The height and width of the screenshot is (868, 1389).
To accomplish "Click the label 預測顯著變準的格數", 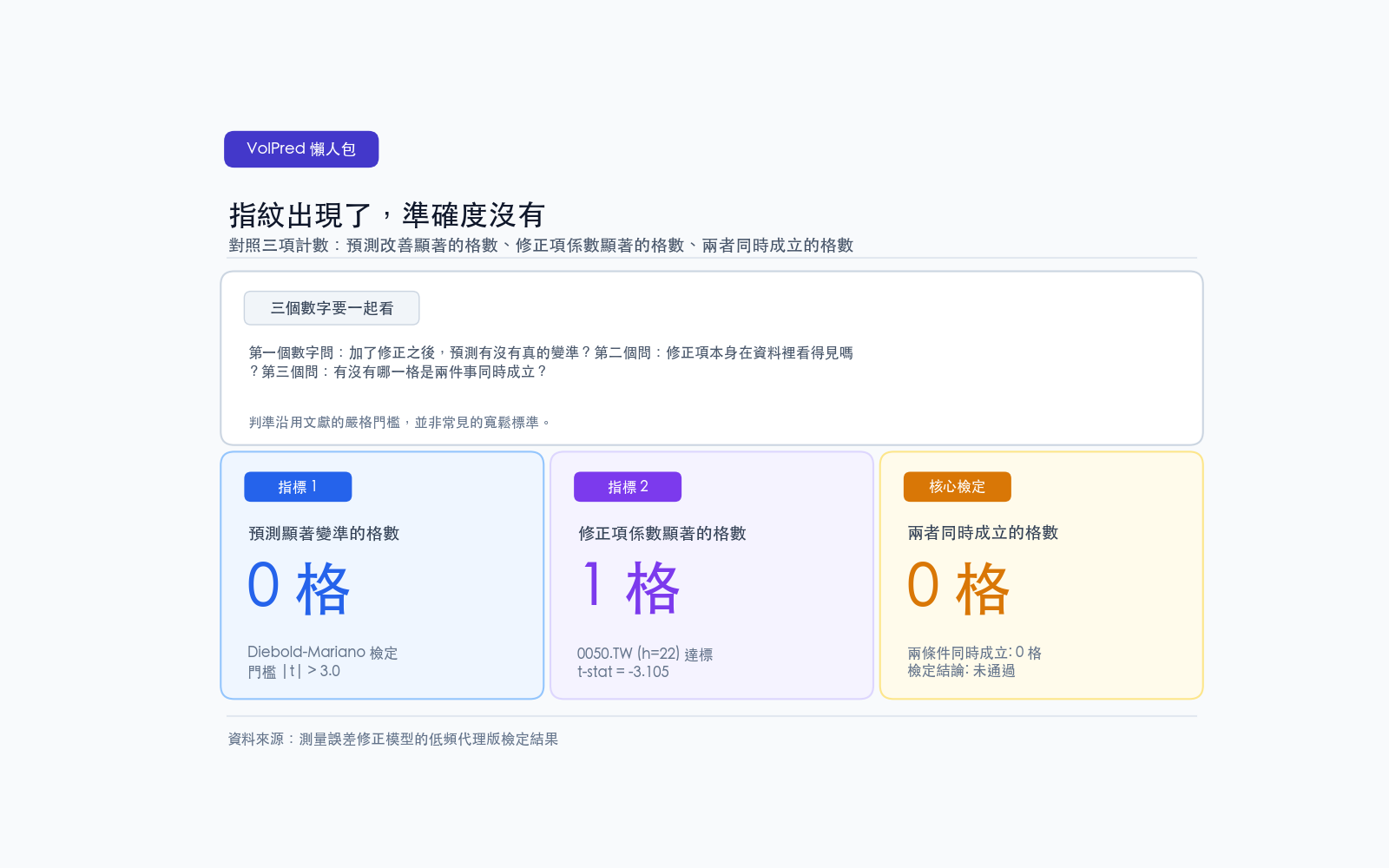I will [x=324, y=533].
